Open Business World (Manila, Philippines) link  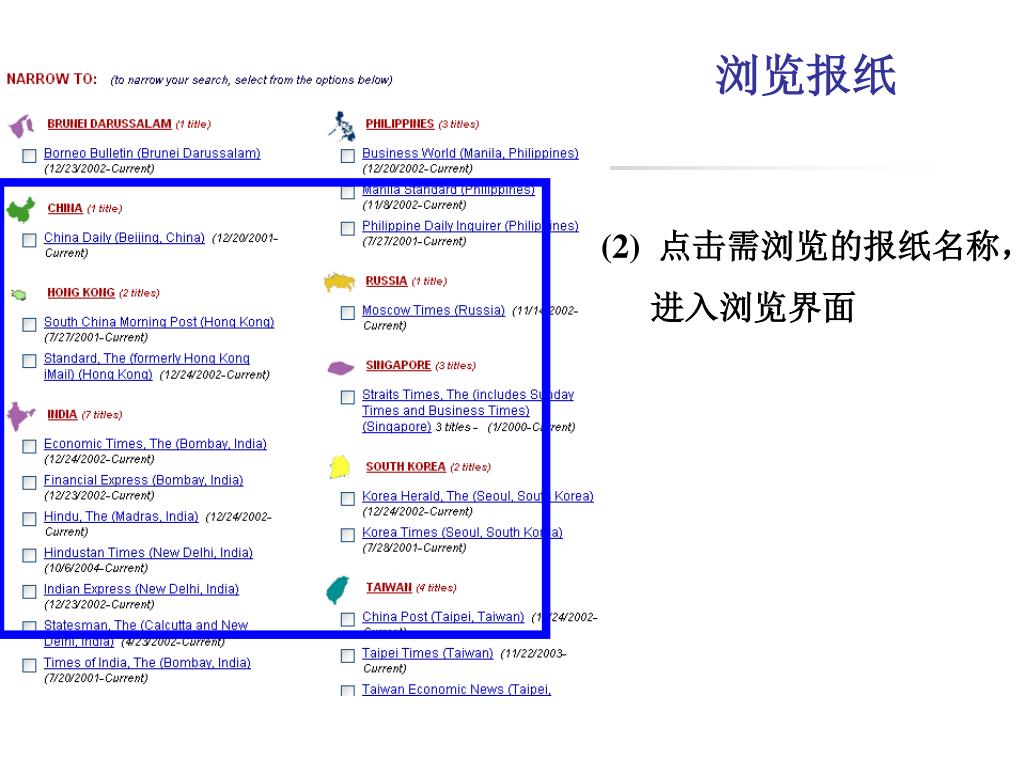tap(470, 153)
